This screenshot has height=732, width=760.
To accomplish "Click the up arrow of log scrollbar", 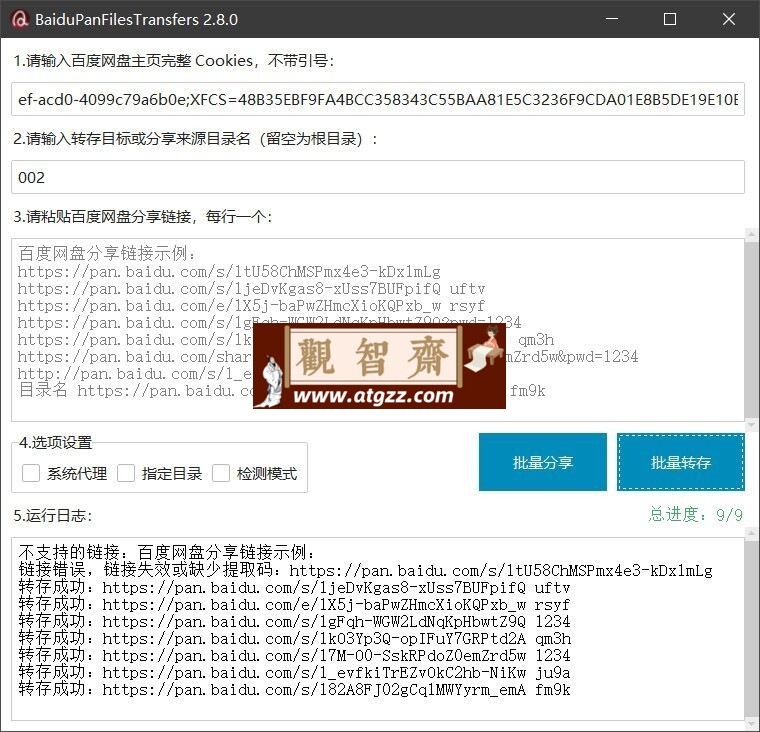I will click(752, 533).
